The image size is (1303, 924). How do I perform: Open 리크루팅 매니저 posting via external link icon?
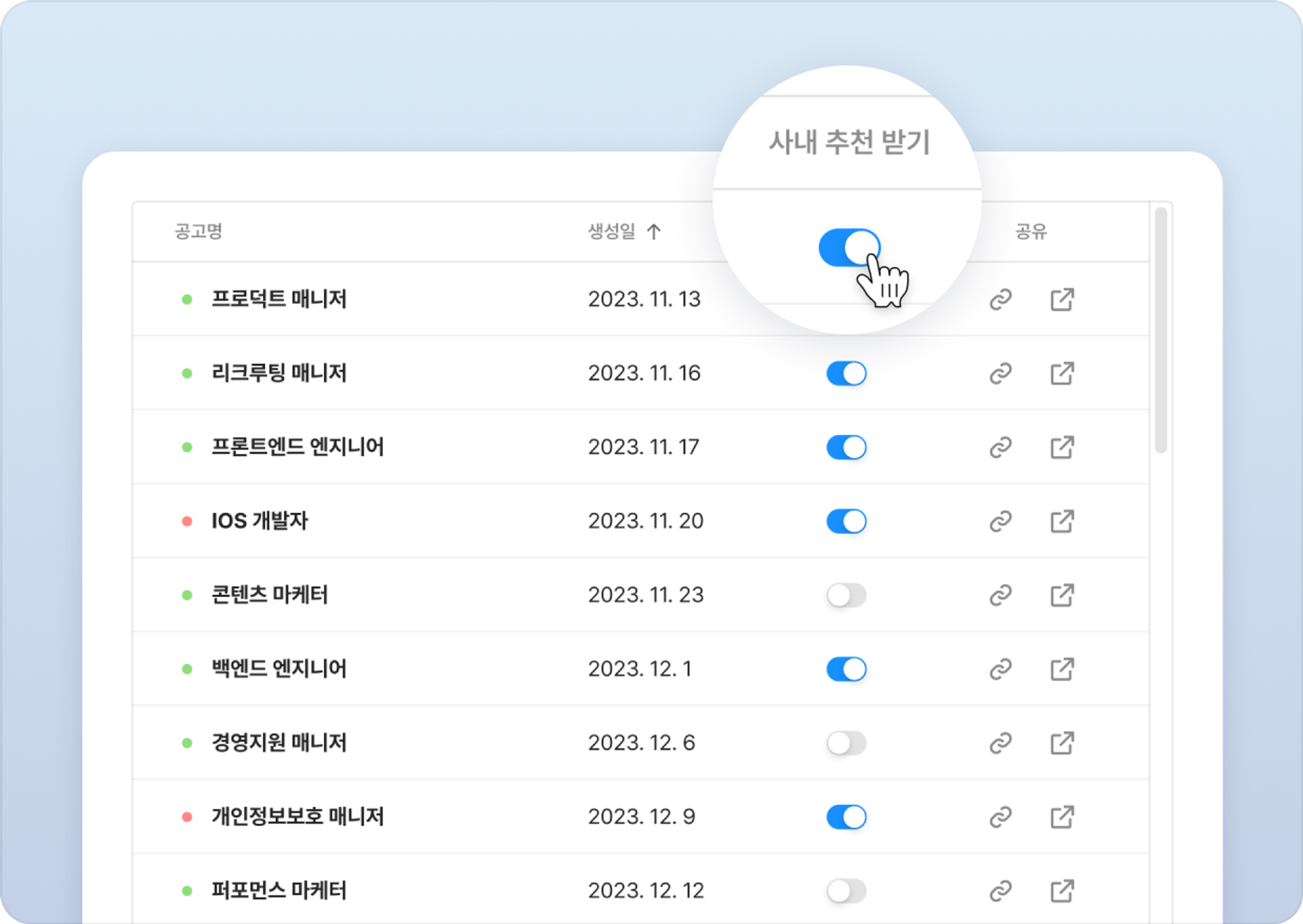[x=1062, y=373]
